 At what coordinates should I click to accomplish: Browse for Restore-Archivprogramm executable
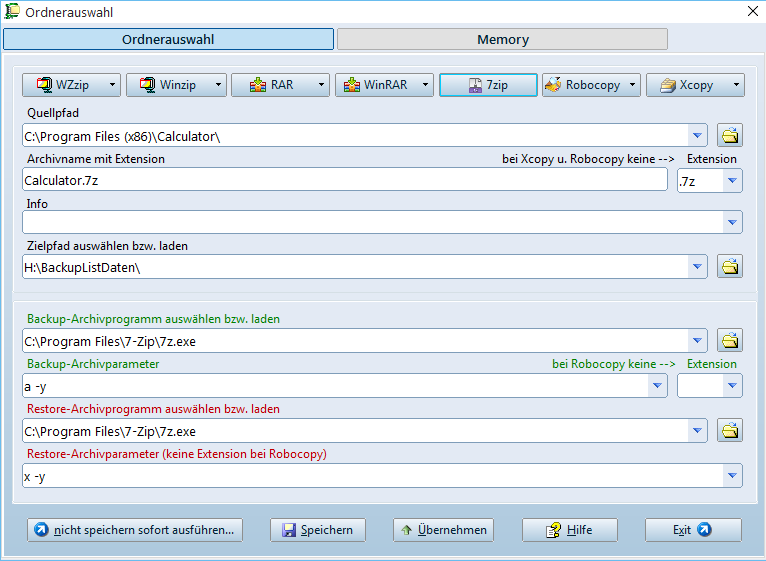pyautogui.click(x=730, y=431)
